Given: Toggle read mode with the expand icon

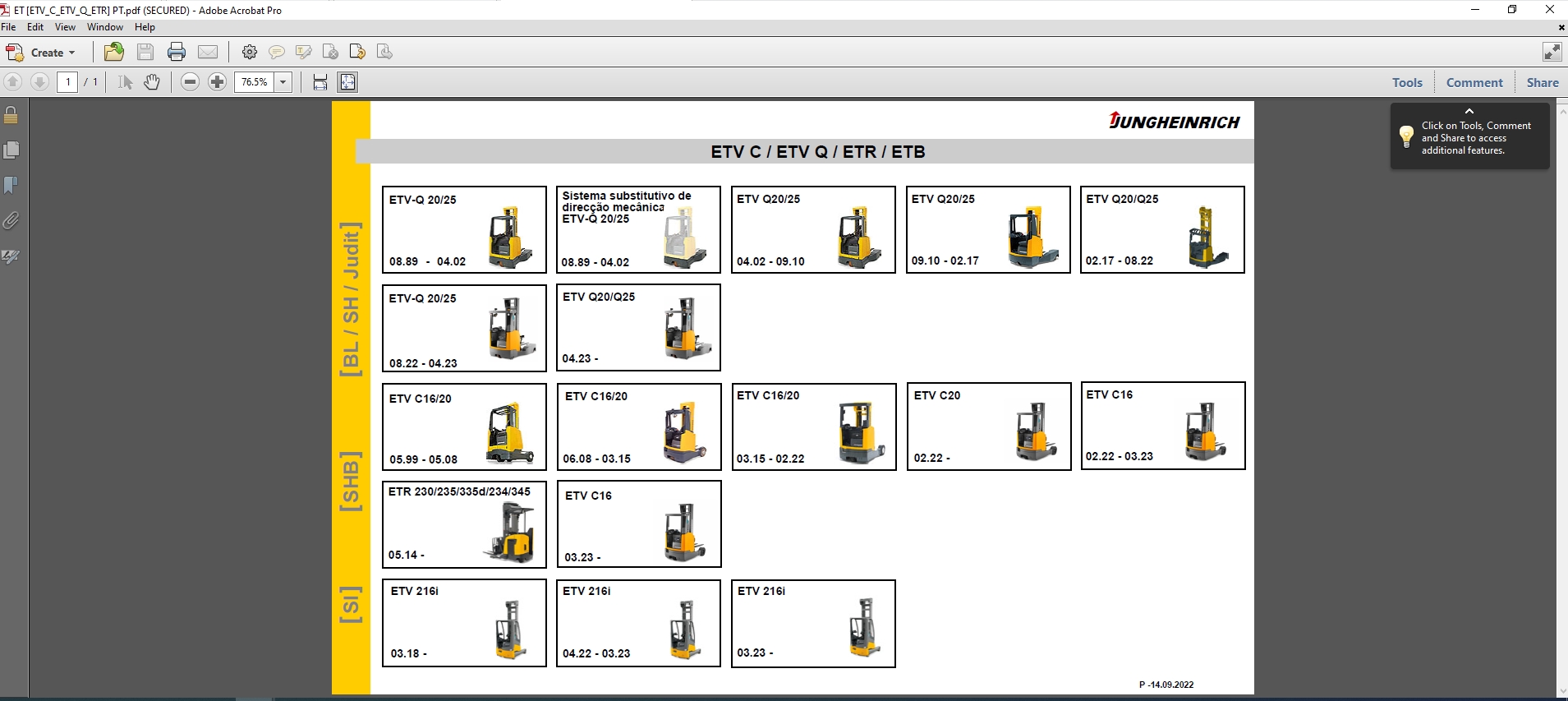Looking at the screenshot, I should pos(1552,53).
